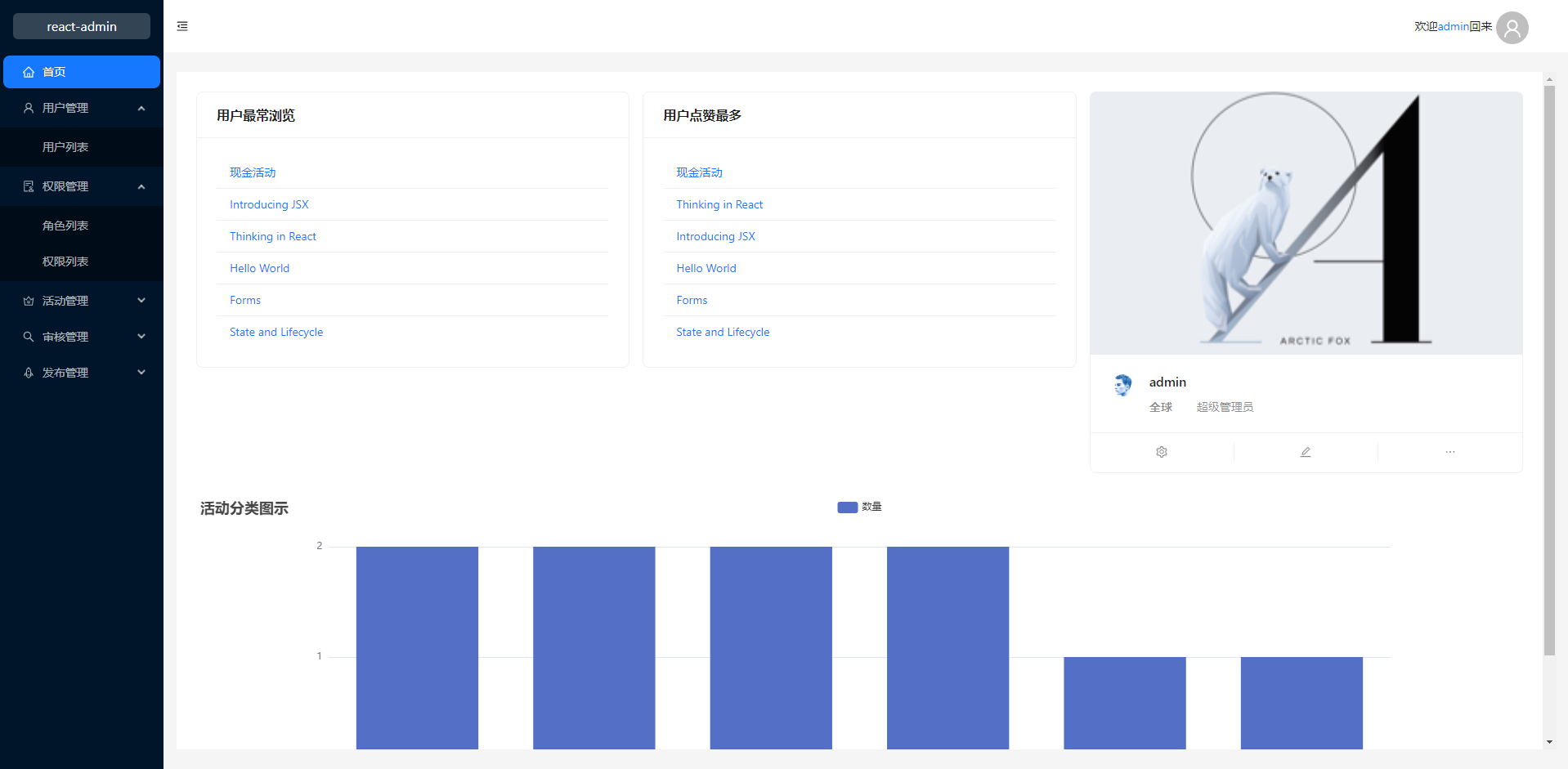This screenshot has width=1568, height=769.
Task: Click the first bar in the chart
Action: pos(417,647)
